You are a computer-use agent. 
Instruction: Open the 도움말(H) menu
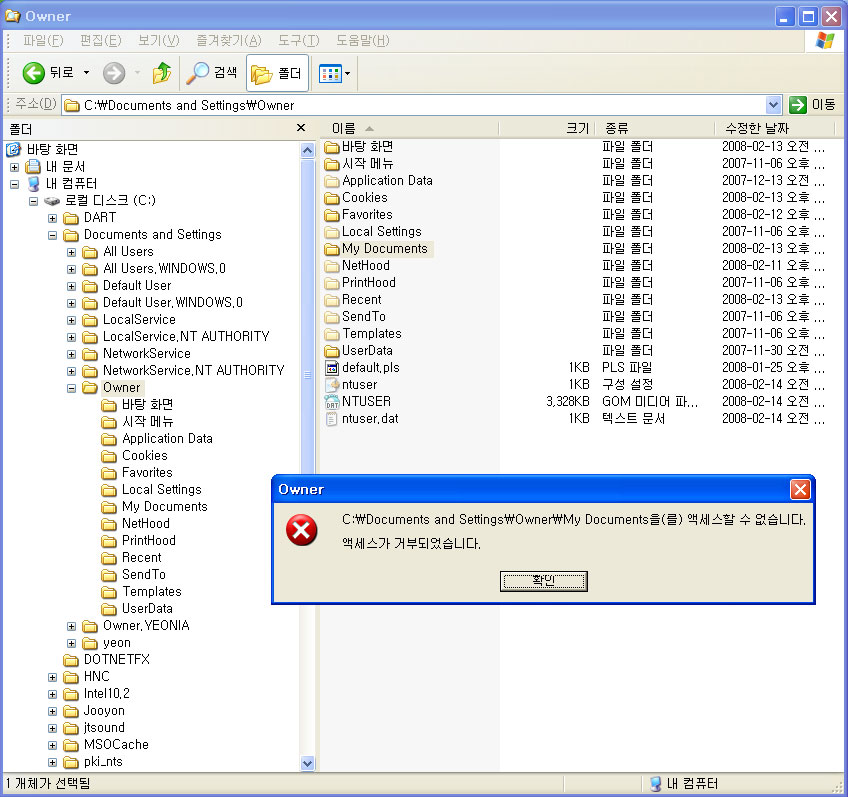point(362,41)
